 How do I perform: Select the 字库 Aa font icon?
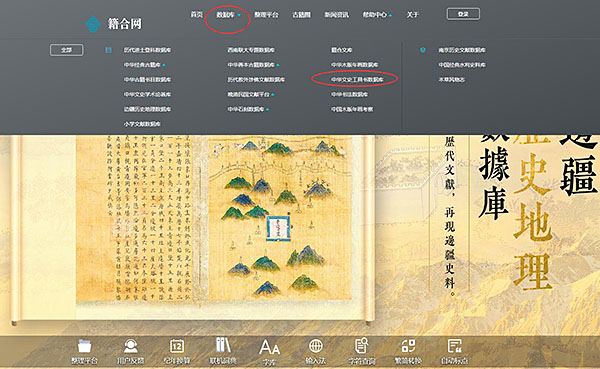click(269, 348)
